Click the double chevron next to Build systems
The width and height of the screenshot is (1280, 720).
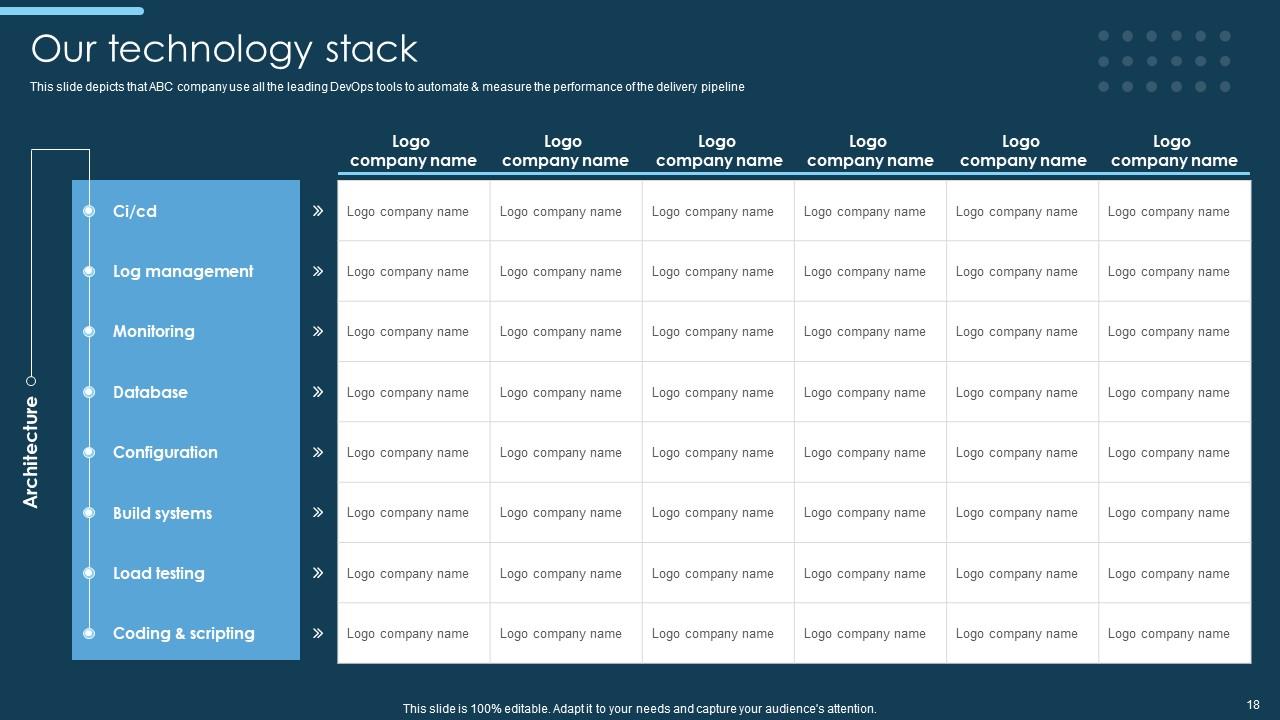(x=318, y=512)
